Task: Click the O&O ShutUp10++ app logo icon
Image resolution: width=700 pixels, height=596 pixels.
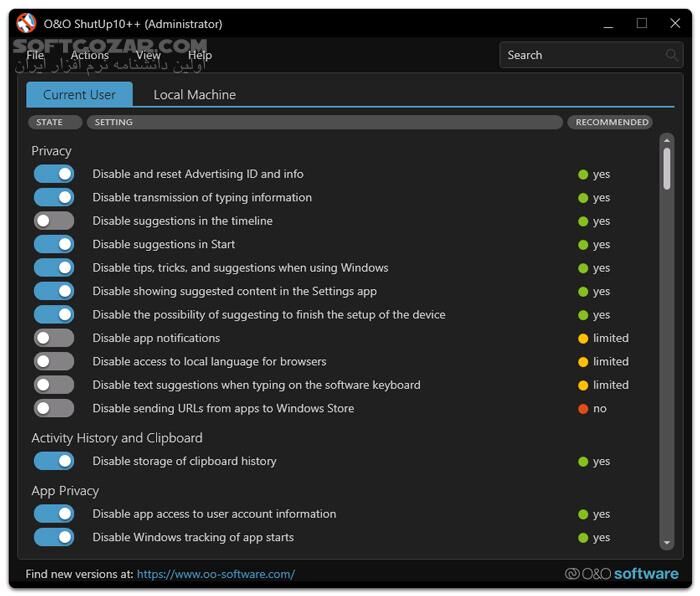Action: [x=27, y=23]
